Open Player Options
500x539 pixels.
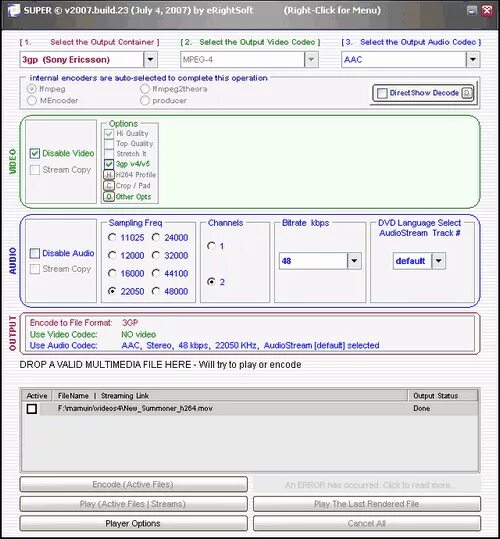point(133,524)
